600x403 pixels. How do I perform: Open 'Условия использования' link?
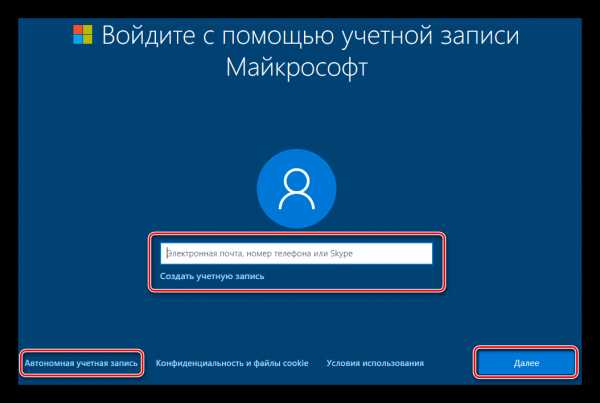click(x=375, y=363)
